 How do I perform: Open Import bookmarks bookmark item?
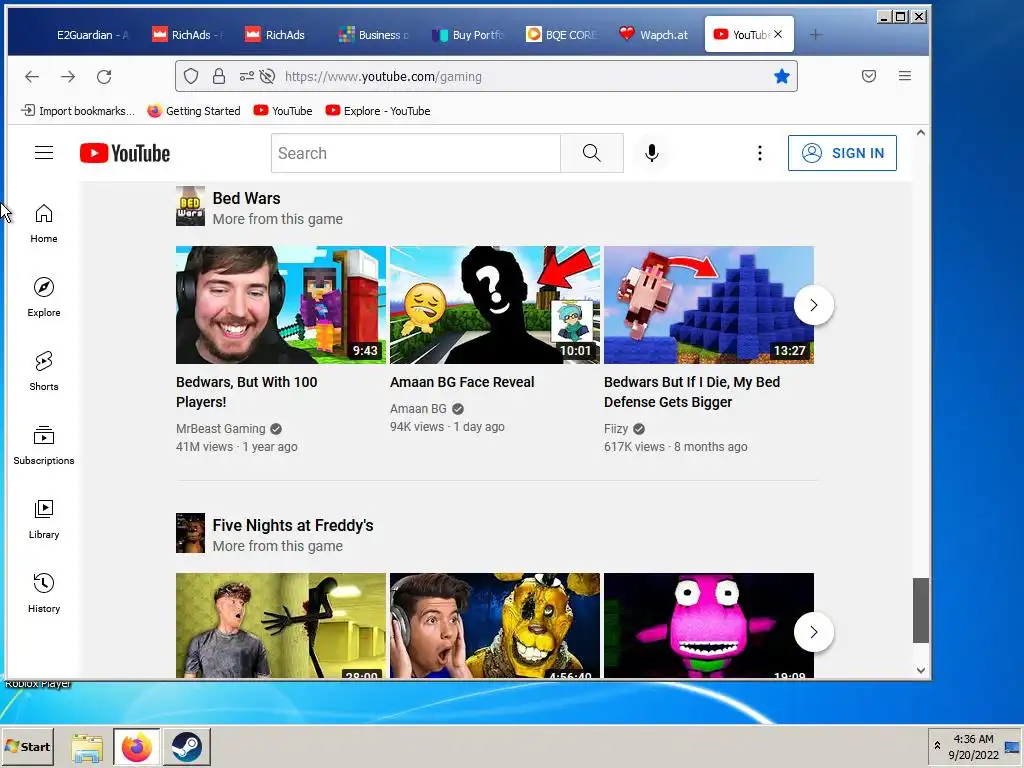[78, 111]
